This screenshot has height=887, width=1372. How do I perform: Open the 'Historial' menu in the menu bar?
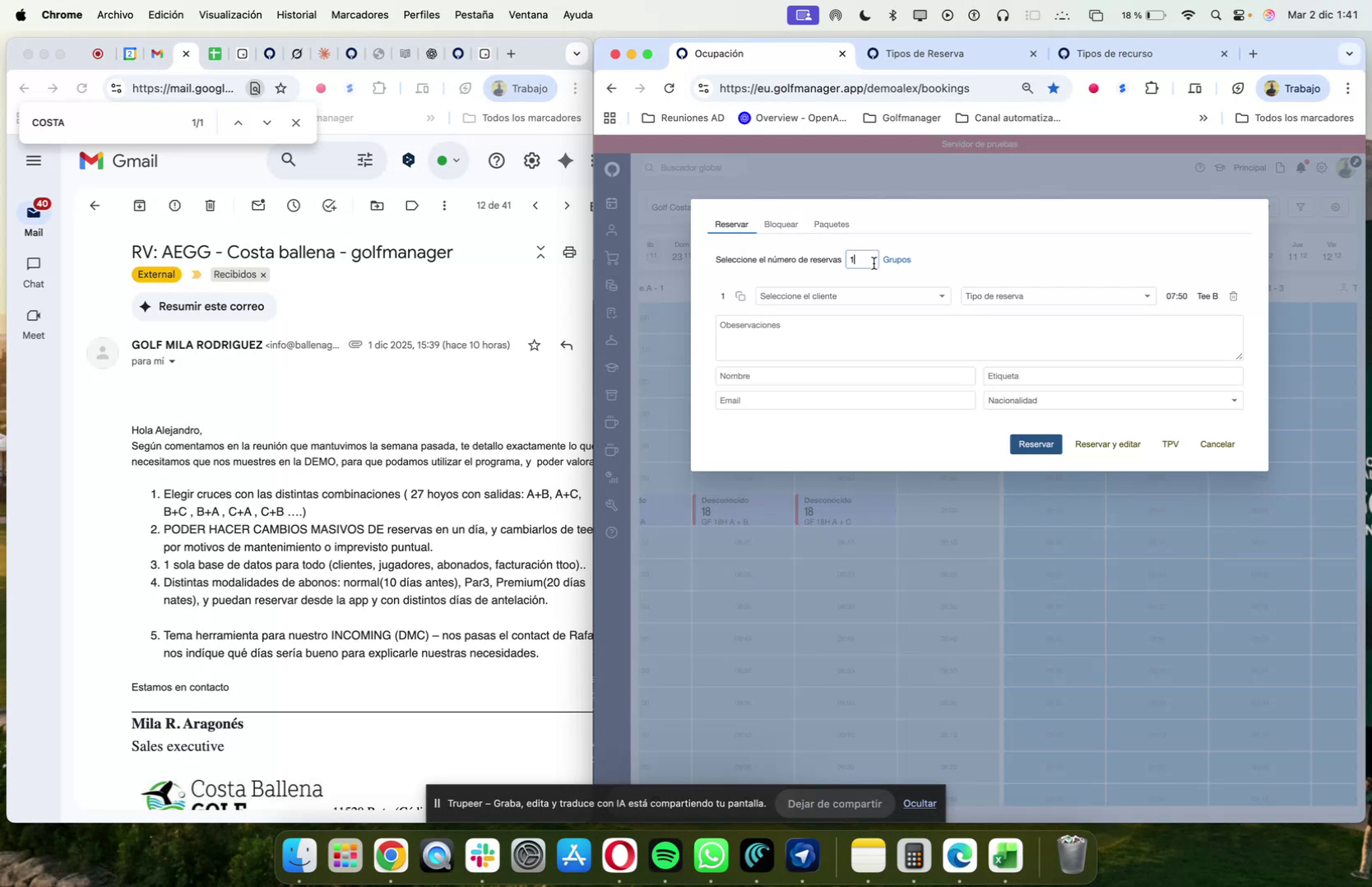296,14
